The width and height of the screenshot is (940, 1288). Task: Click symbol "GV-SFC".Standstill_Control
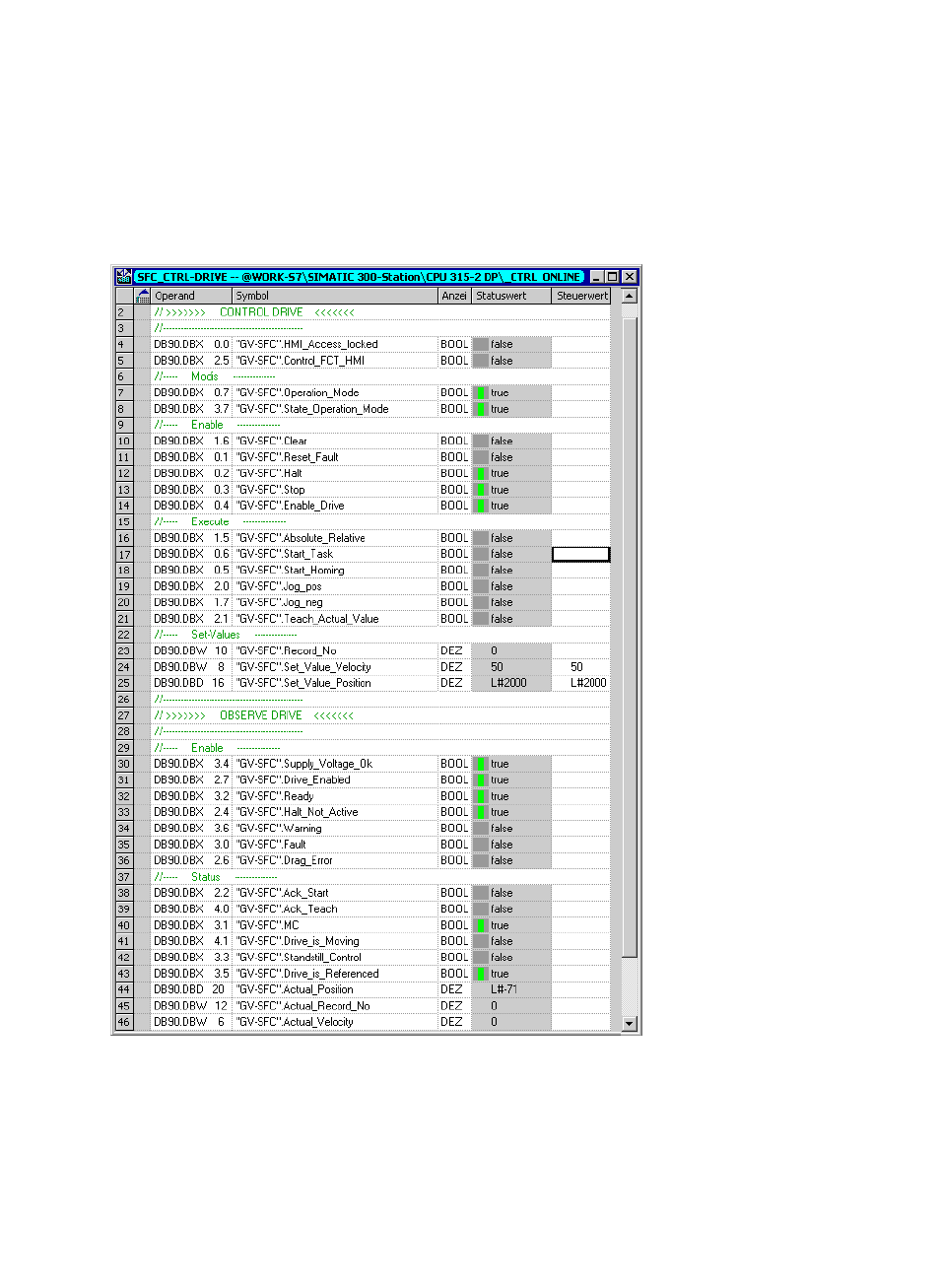[299, 957]
